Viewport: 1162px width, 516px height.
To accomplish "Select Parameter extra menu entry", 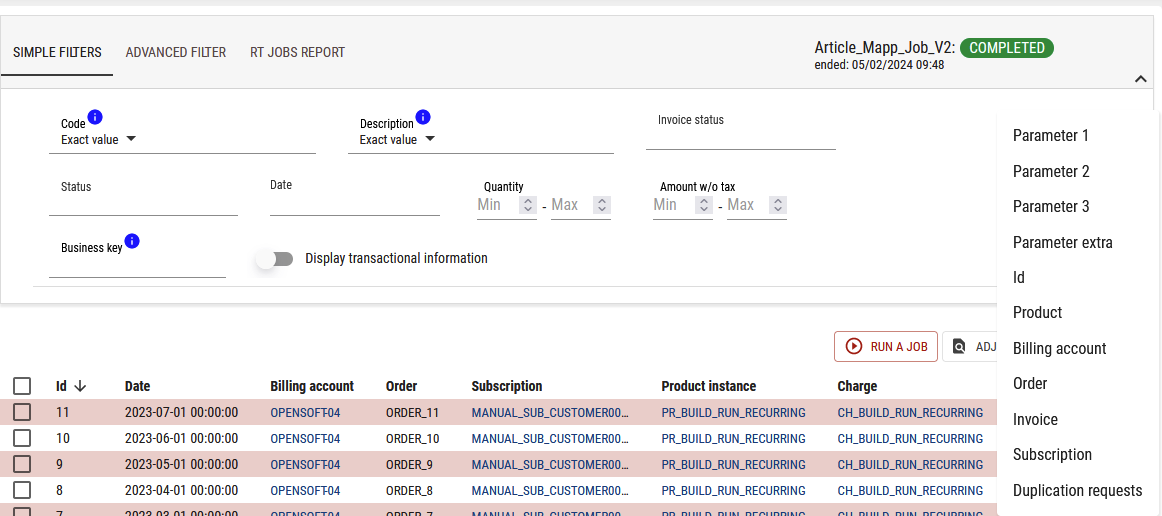I will coord(1079,242).
